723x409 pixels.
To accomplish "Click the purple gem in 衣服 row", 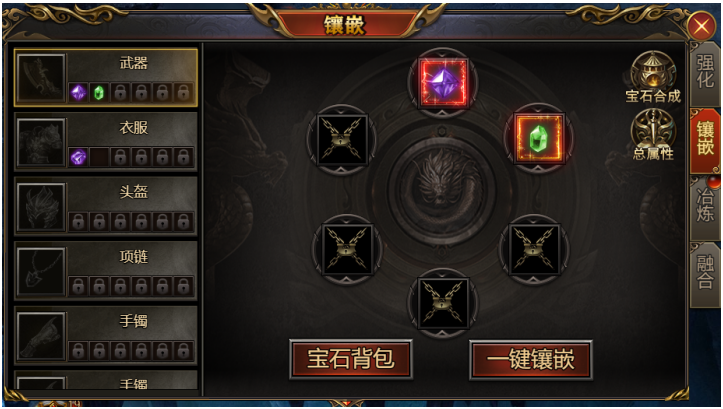I will click(78, 157).
